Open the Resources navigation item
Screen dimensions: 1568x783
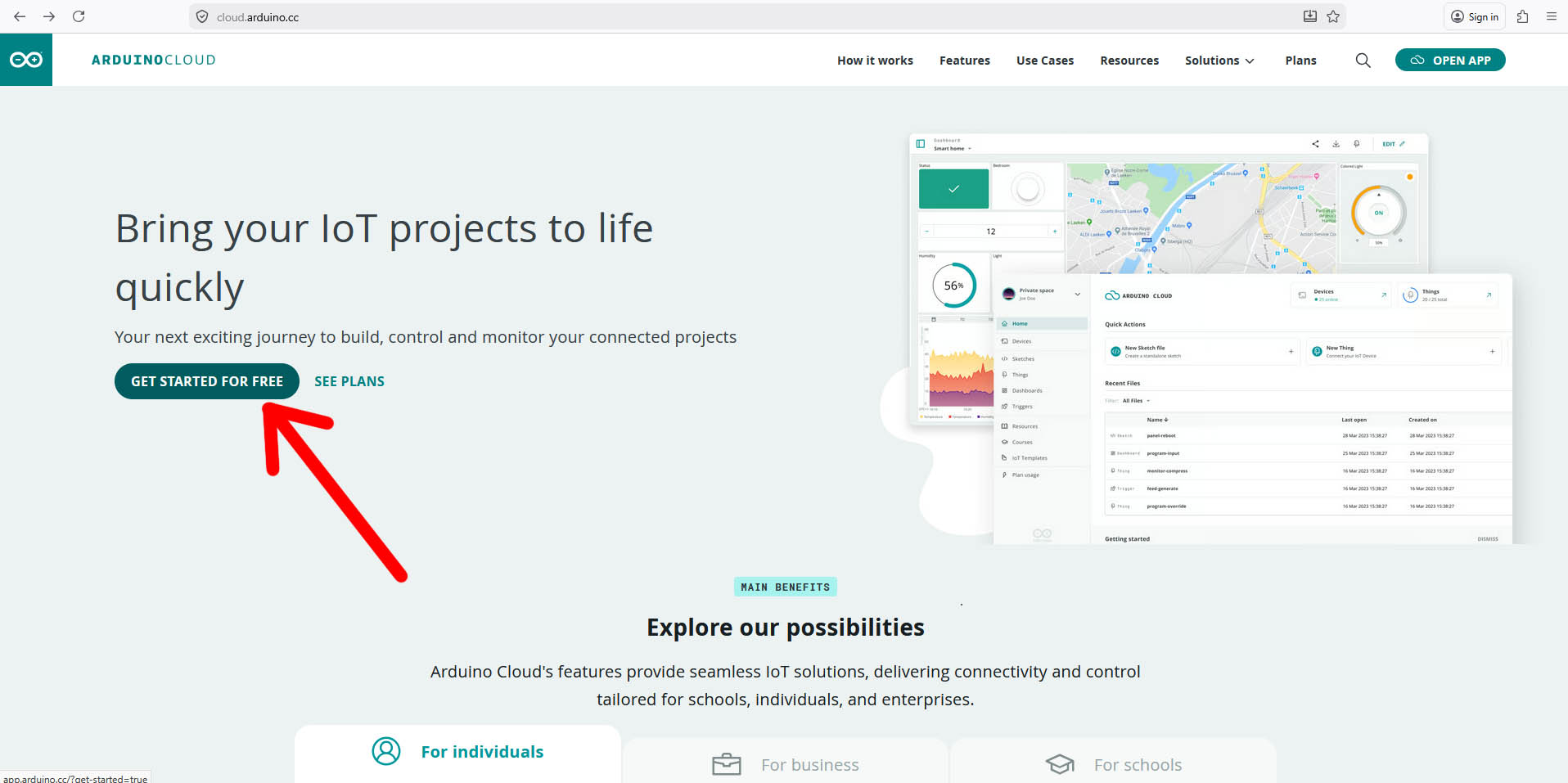(1129, 61)
